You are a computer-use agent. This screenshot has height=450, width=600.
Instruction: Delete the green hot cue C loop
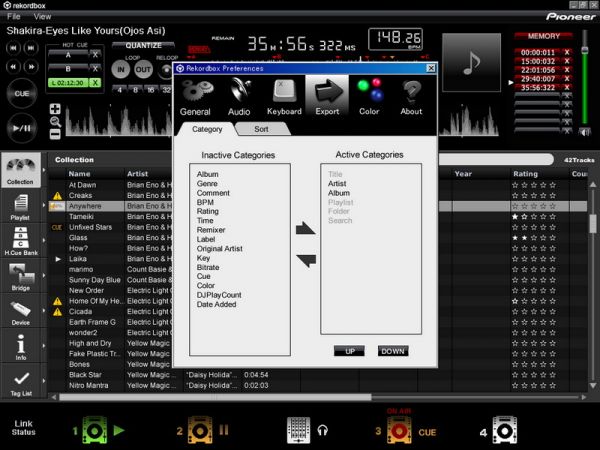(x=95, y=83)
